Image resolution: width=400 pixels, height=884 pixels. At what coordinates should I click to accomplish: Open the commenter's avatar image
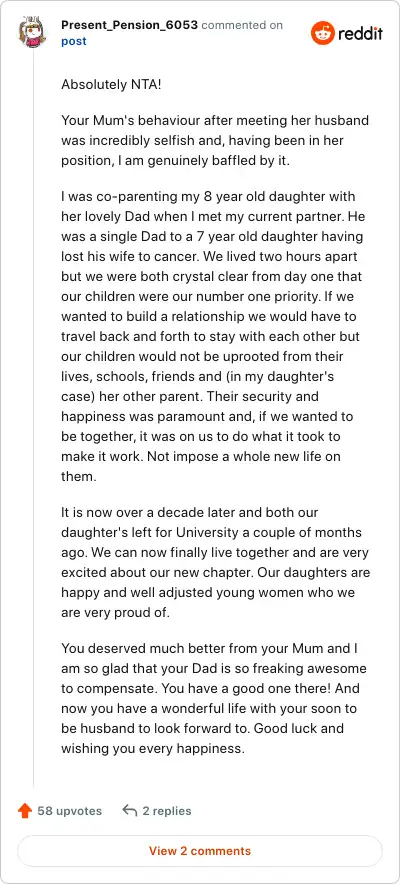pos(32,33)
